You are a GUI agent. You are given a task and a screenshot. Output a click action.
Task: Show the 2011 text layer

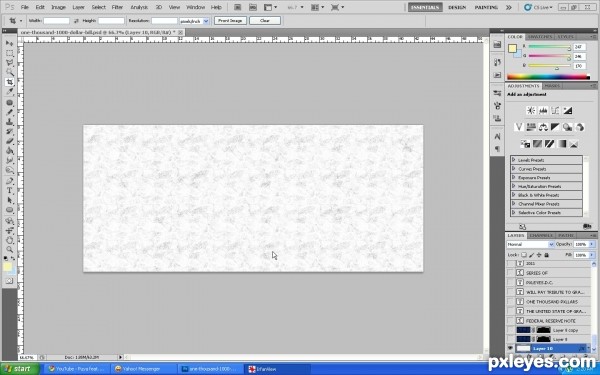510,263
